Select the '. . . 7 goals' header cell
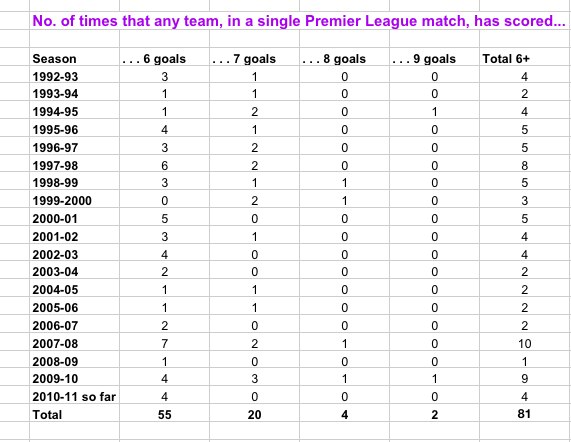 click(x=254, y=58)
